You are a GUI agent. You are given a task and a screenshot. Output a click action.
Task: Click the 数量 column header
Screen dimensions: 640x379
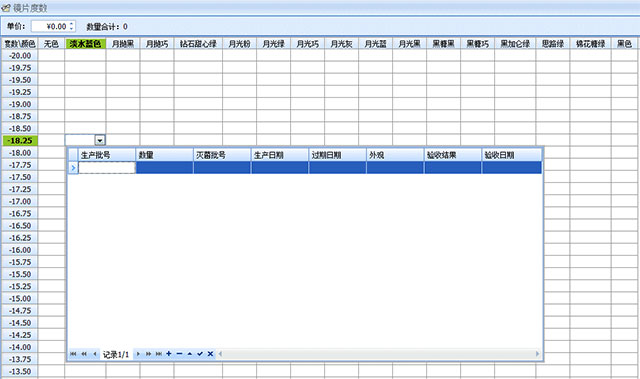[x=164, y=155]
